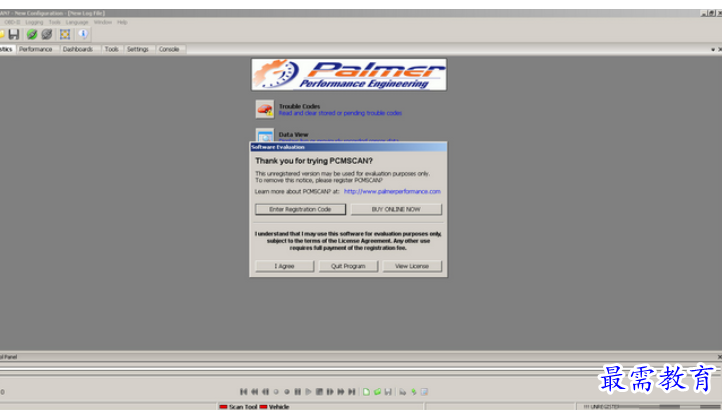The width and height of the screenshot is (722, 410).
Task: Switch to the Tools tab
Action: (x=111, y=49)
